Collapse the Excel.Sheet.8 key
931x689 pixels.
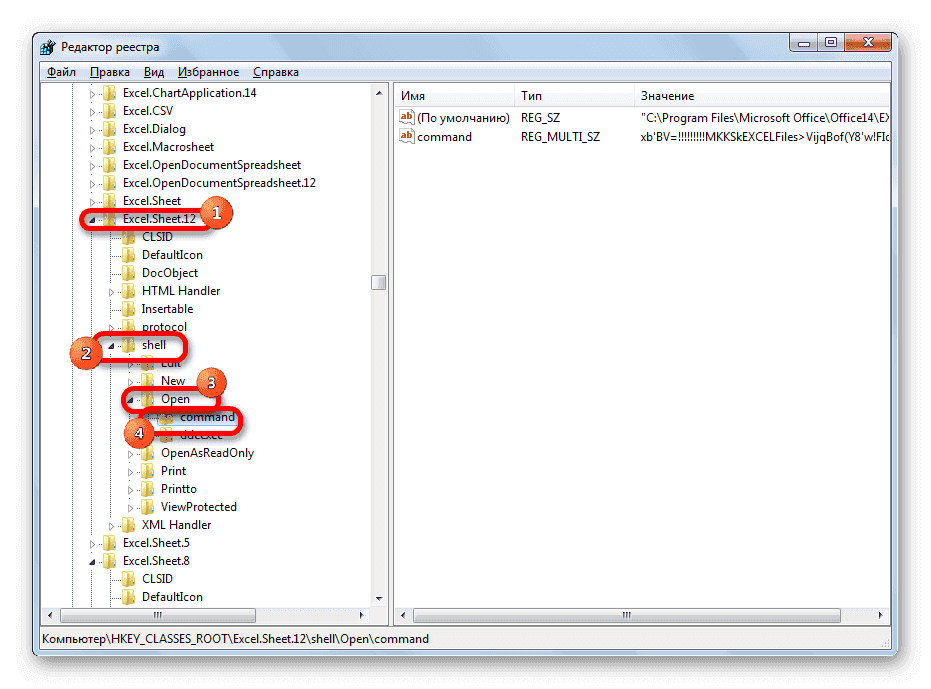pyautogui.click(x=92, y=561)
